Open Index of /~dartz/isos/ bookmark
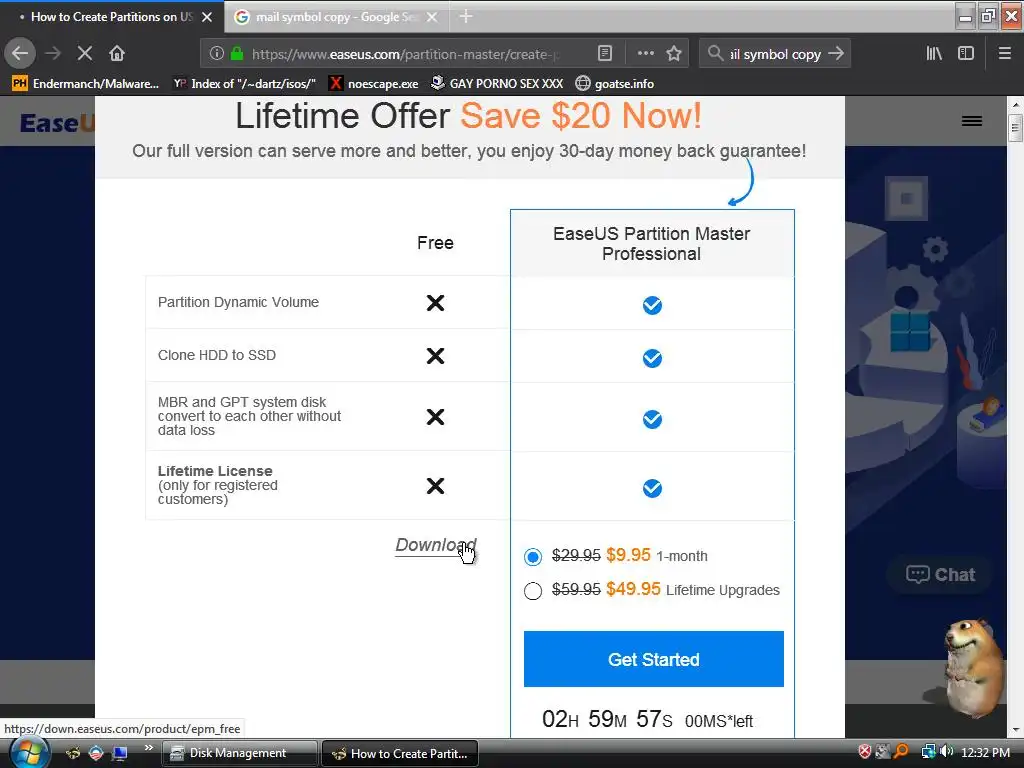Viewport: 1024px width, 768px height. click(245, 84)
